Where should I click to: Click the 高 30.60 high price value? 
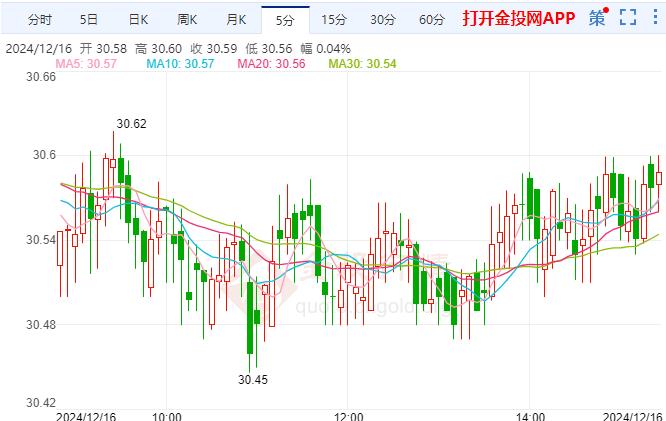click(x=158, y=49)
